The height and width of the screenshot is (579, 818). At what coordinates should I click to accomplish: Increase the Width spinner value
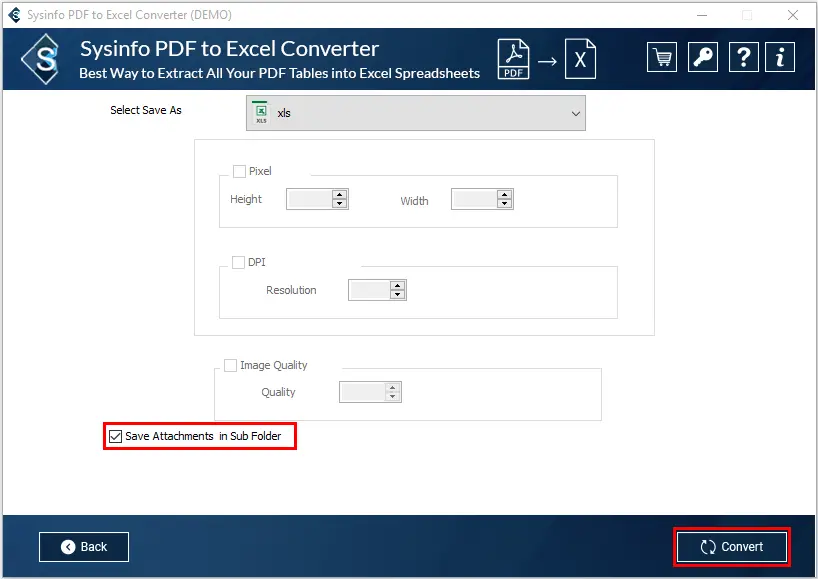504,195
